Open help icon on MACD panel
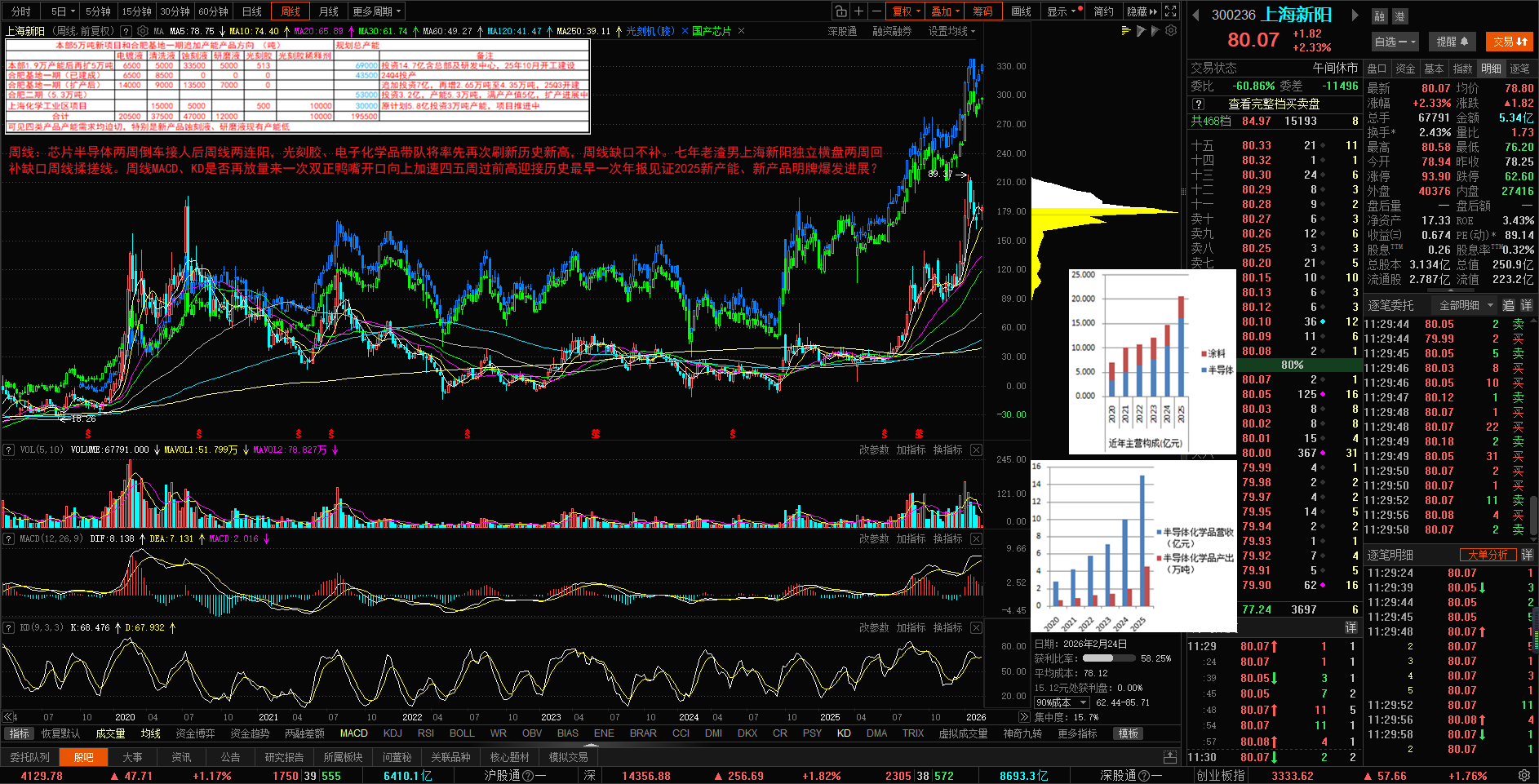Image resolution: width=1539 pixels, height=784 pixels. (8, 538)
